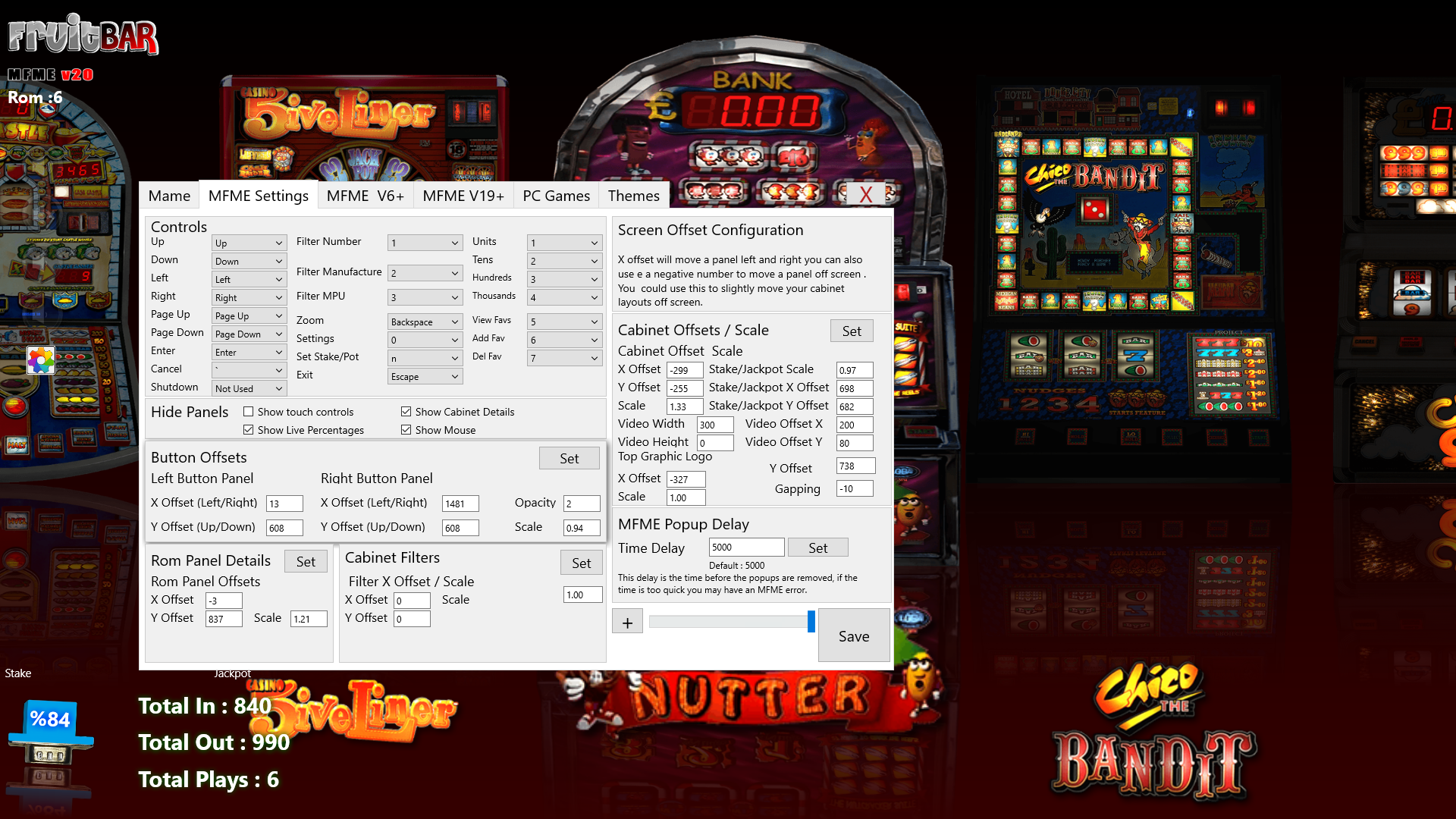Select the Five Liner cabinet thumbnail
The width and height of the screenshot is (1456, 819).
[362, 129]
